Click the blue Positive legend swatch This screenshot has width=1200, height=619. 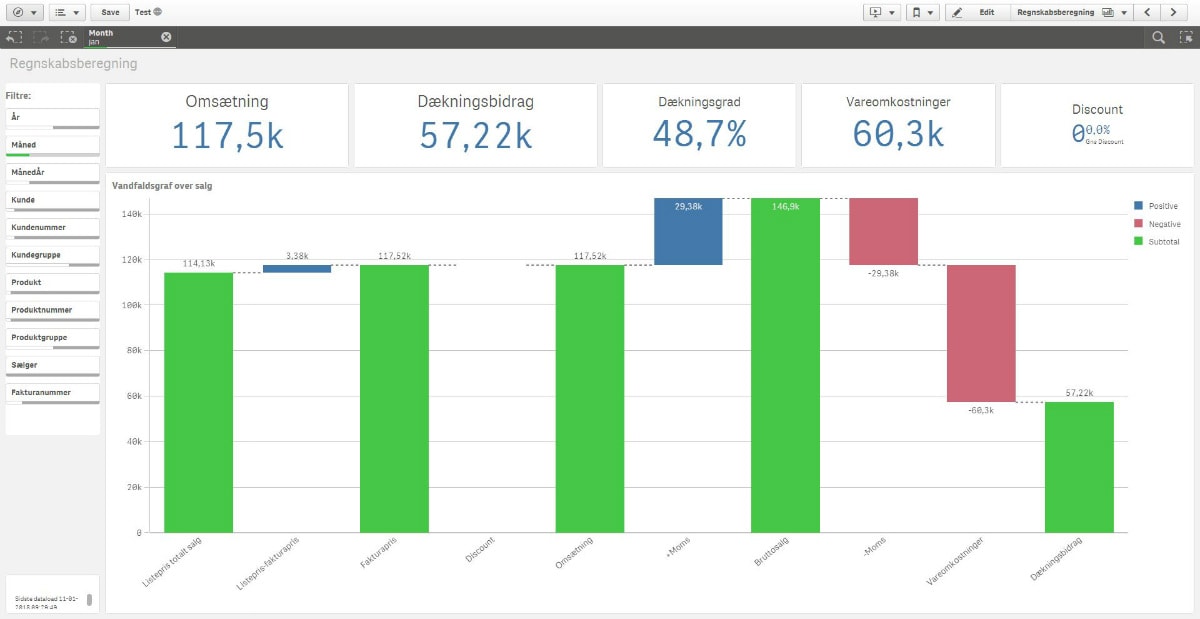(1138, 206)
